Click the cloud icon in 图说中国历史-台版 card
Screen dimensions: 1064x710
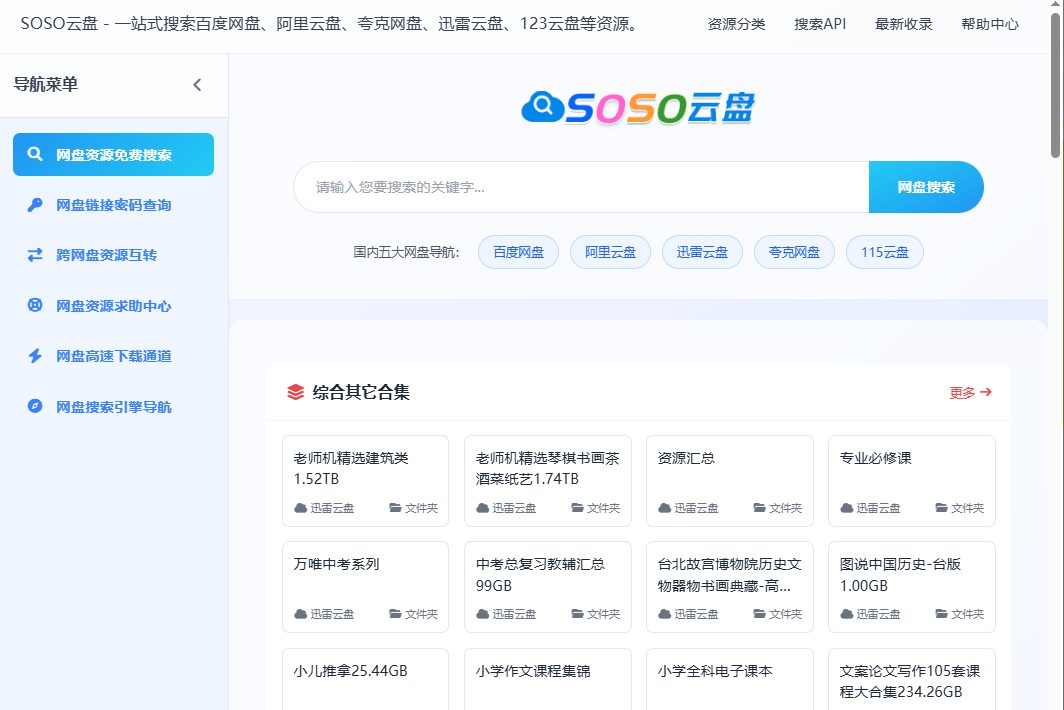tap(846, 614)
